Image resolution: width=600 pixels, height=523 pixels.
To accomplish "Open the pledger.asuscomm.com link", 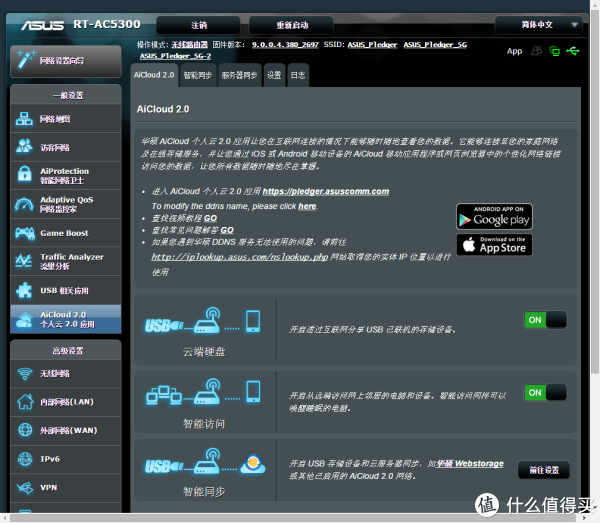I will [x=326, y=191].
